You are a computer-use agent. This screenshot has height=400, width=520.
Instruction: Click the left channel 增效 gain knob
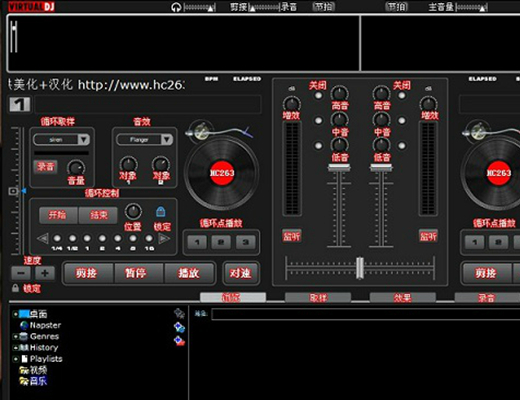[292, 104]
